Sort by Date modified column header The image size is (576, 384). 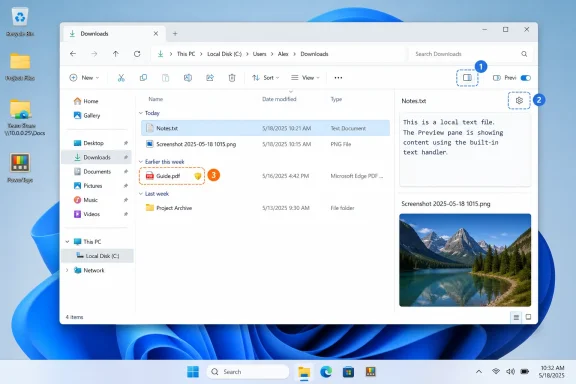point(279,99)
